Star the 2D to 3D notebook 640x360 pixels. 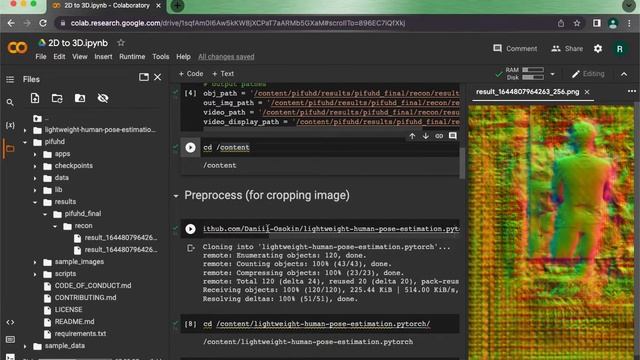pyautogui.click(x=121, y=42)
